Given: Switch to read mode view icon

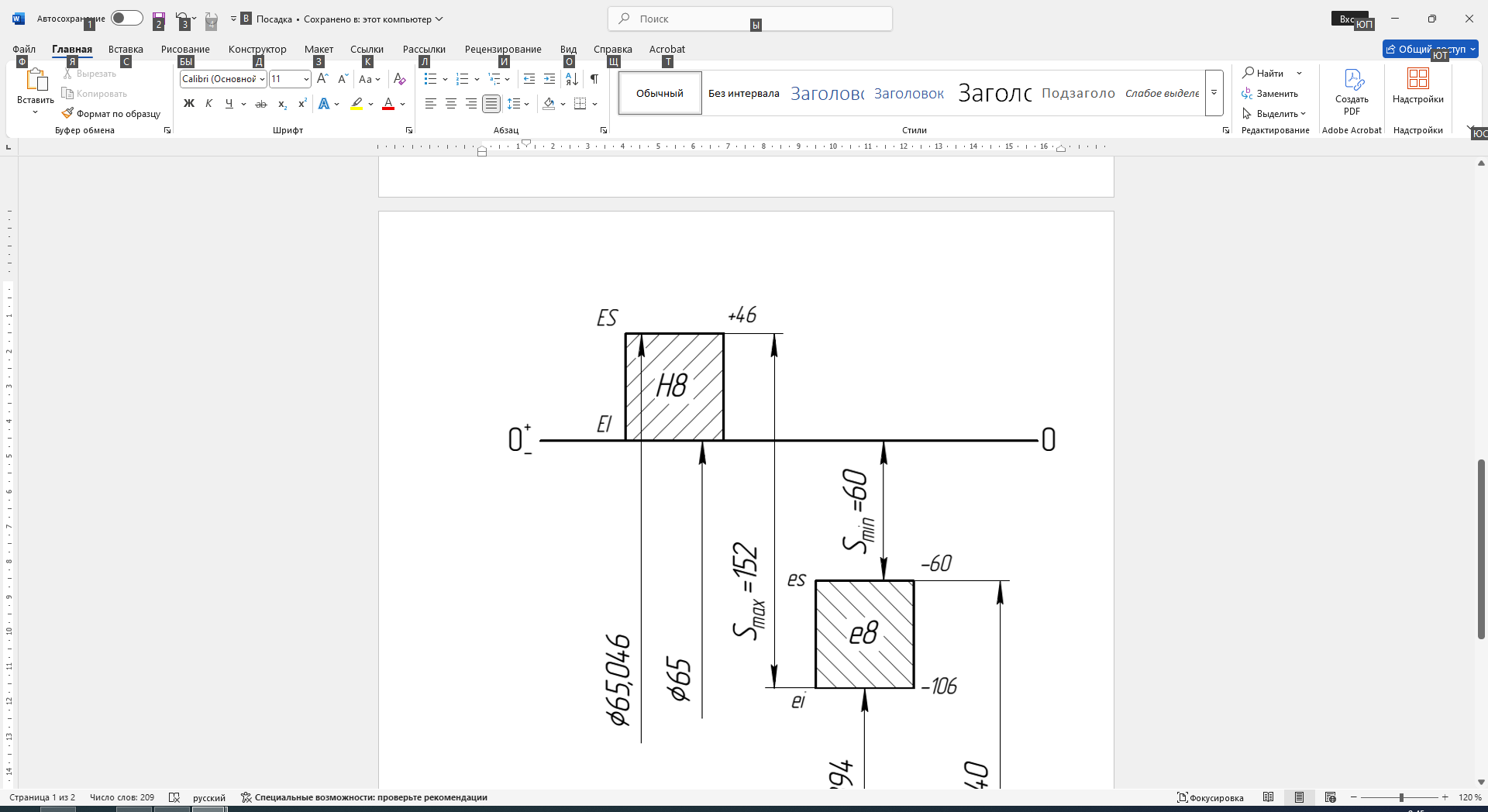Looking at the screenshot, I should point(1268,797).
